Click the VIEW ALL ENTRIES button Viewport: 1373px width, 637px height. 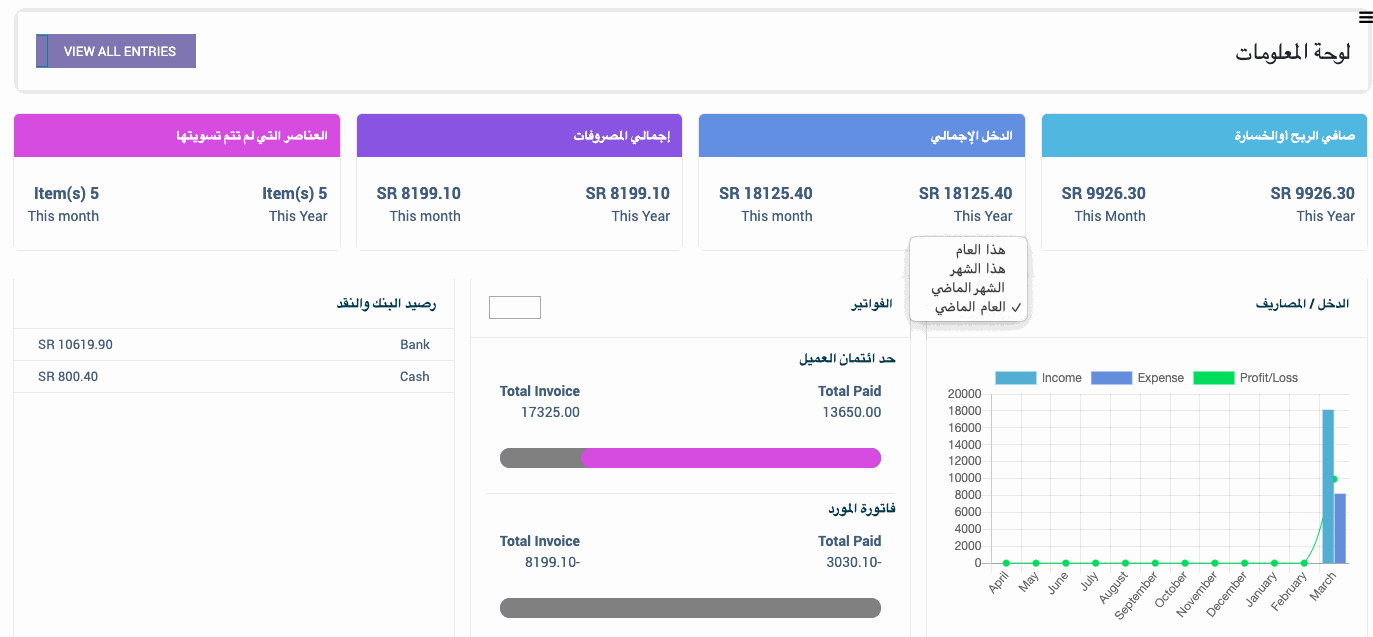pyautogui.click(x=116, y=51)
